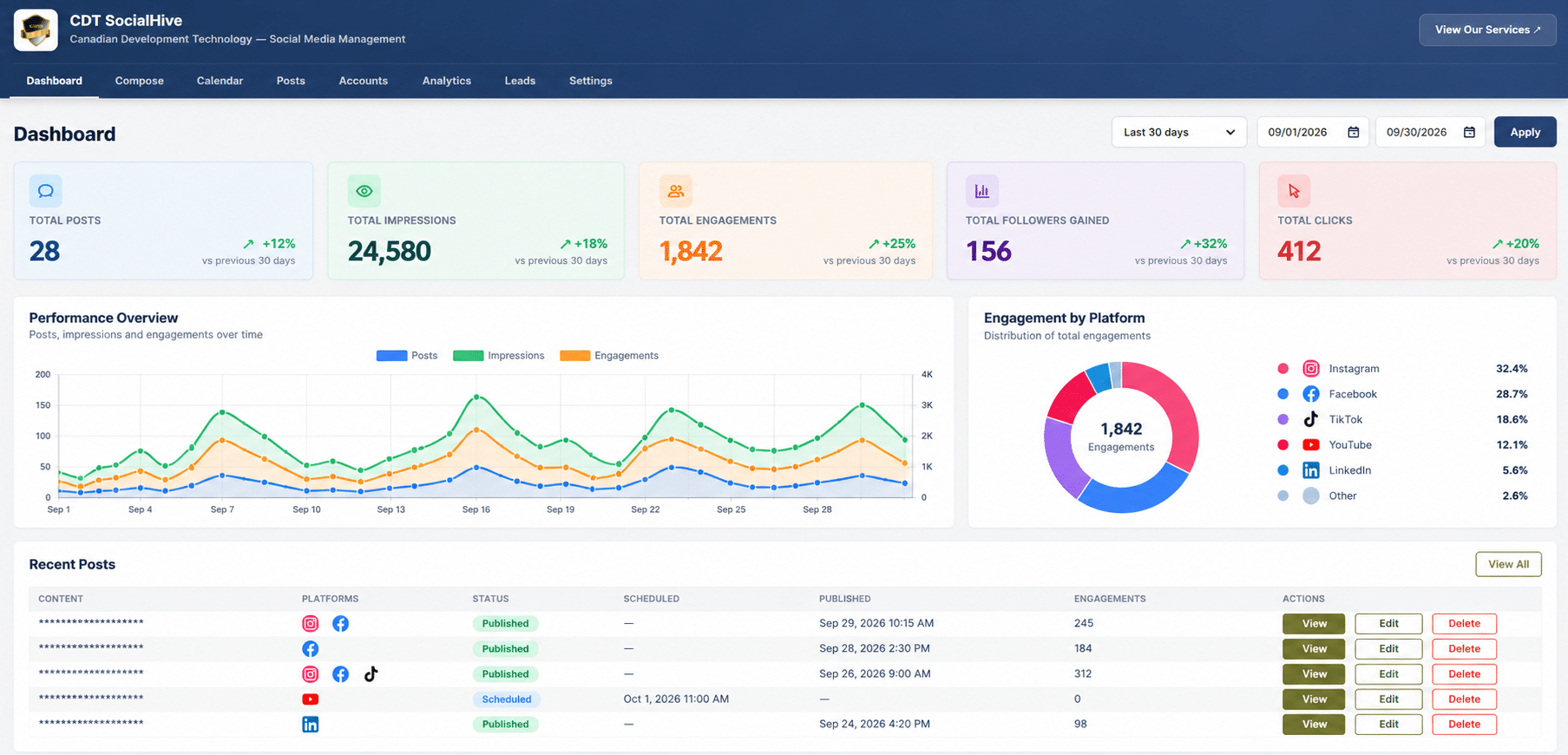The image size is (1568, 755).
Task: Click the Instagram pink legend dot
Action: tap(1283, 369)
